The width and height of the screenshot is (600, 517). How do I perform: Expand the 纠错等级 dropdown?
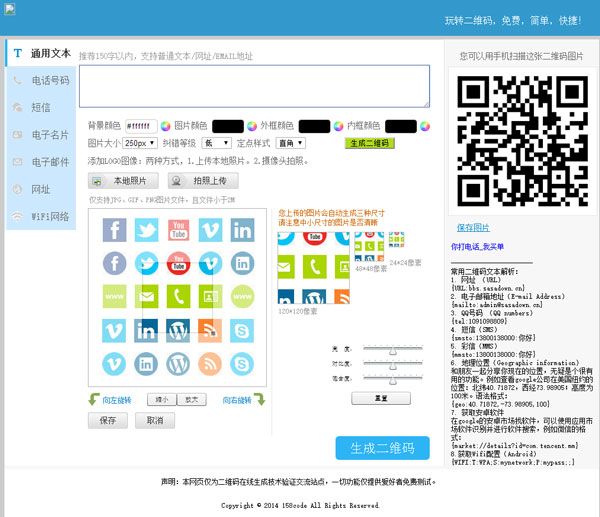click(x=217, y=143)
